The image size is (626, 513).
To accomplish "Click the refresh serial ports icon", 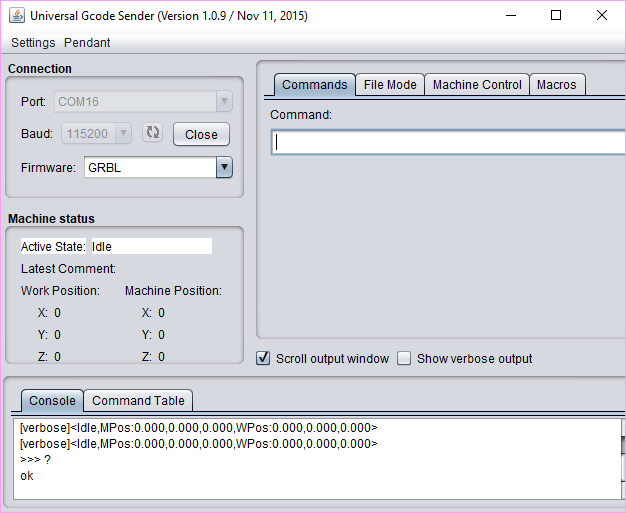I will point(152,133).
